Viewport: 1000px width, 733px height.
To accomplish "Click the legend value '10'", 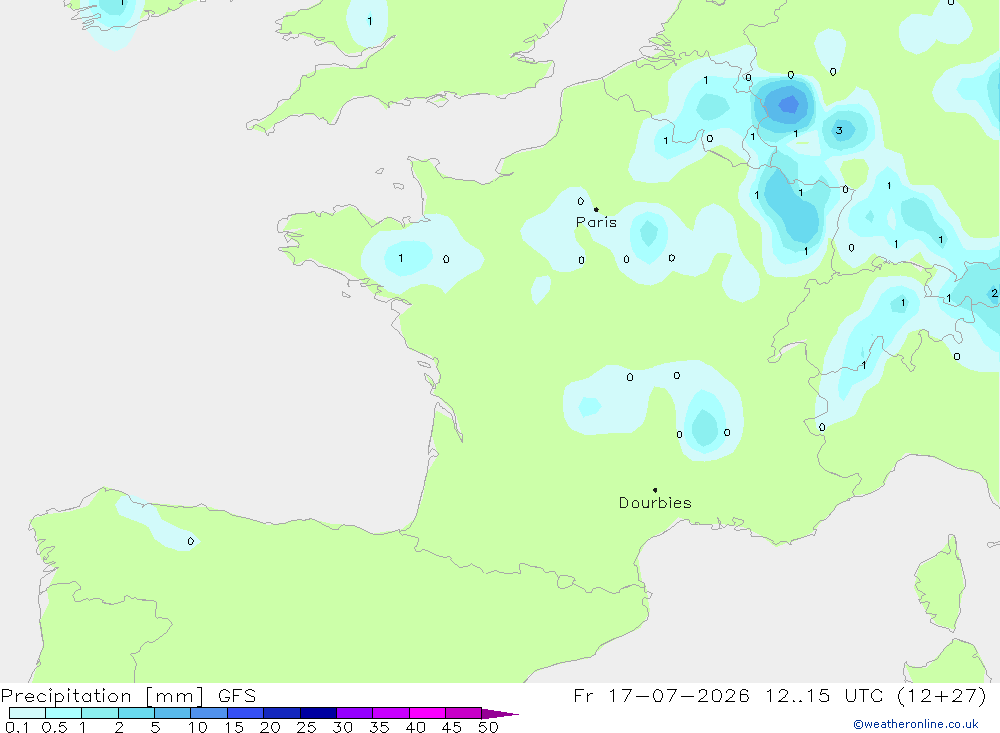I will (198, 727).
